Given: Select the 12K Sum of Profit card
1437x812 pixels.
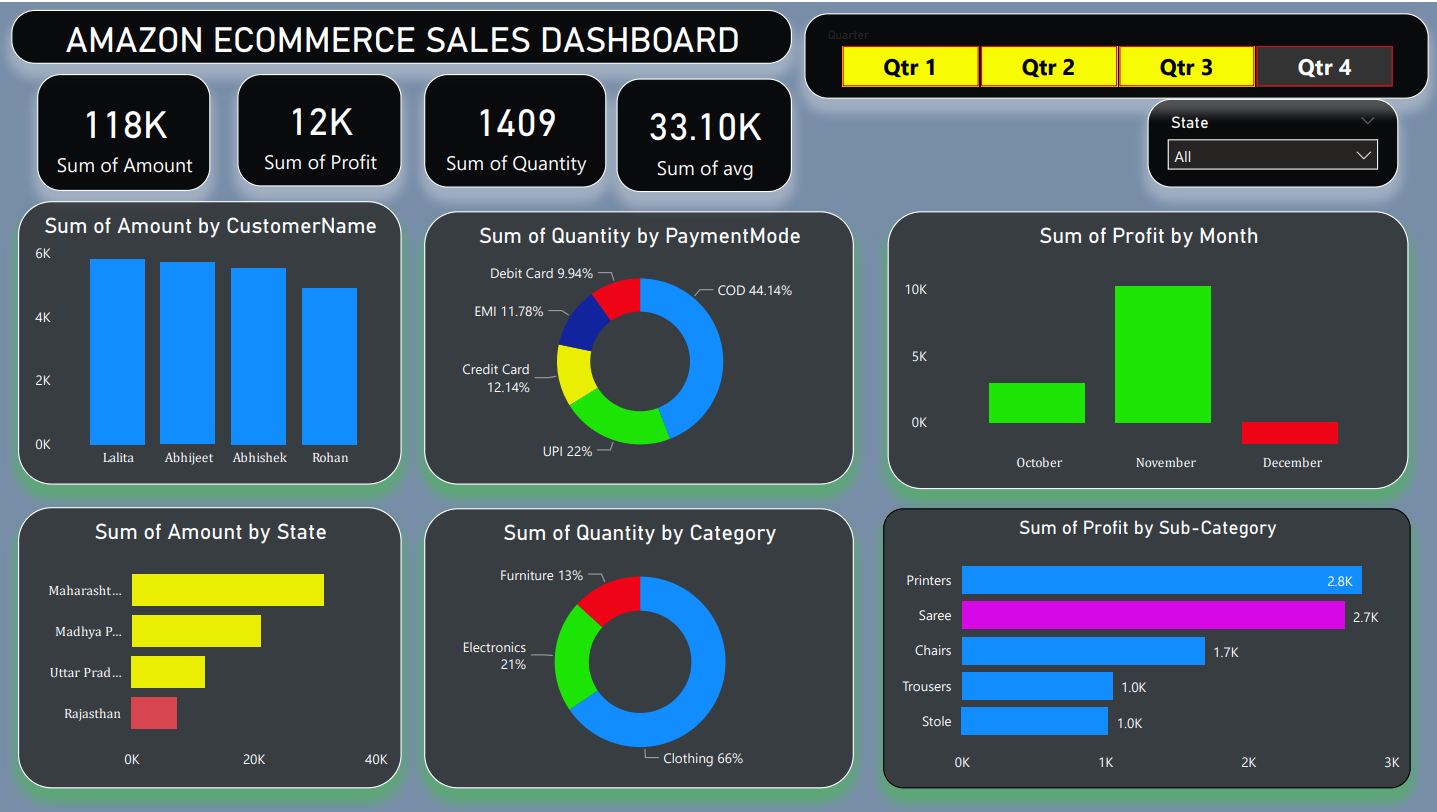Looking at the screenshot, I should [x=319, y=130].
